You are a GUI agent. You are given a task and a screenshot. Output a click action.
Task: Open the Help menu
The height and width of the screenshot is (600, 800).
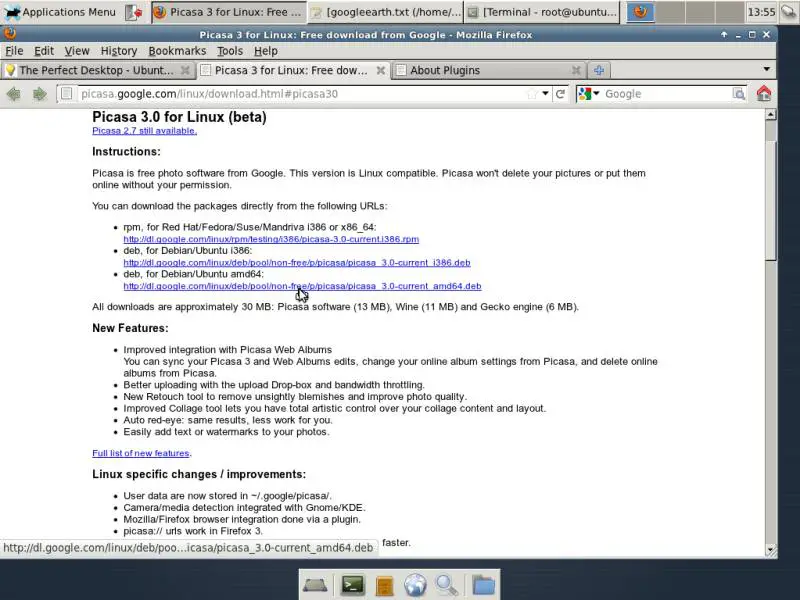(x=266, y=51)
